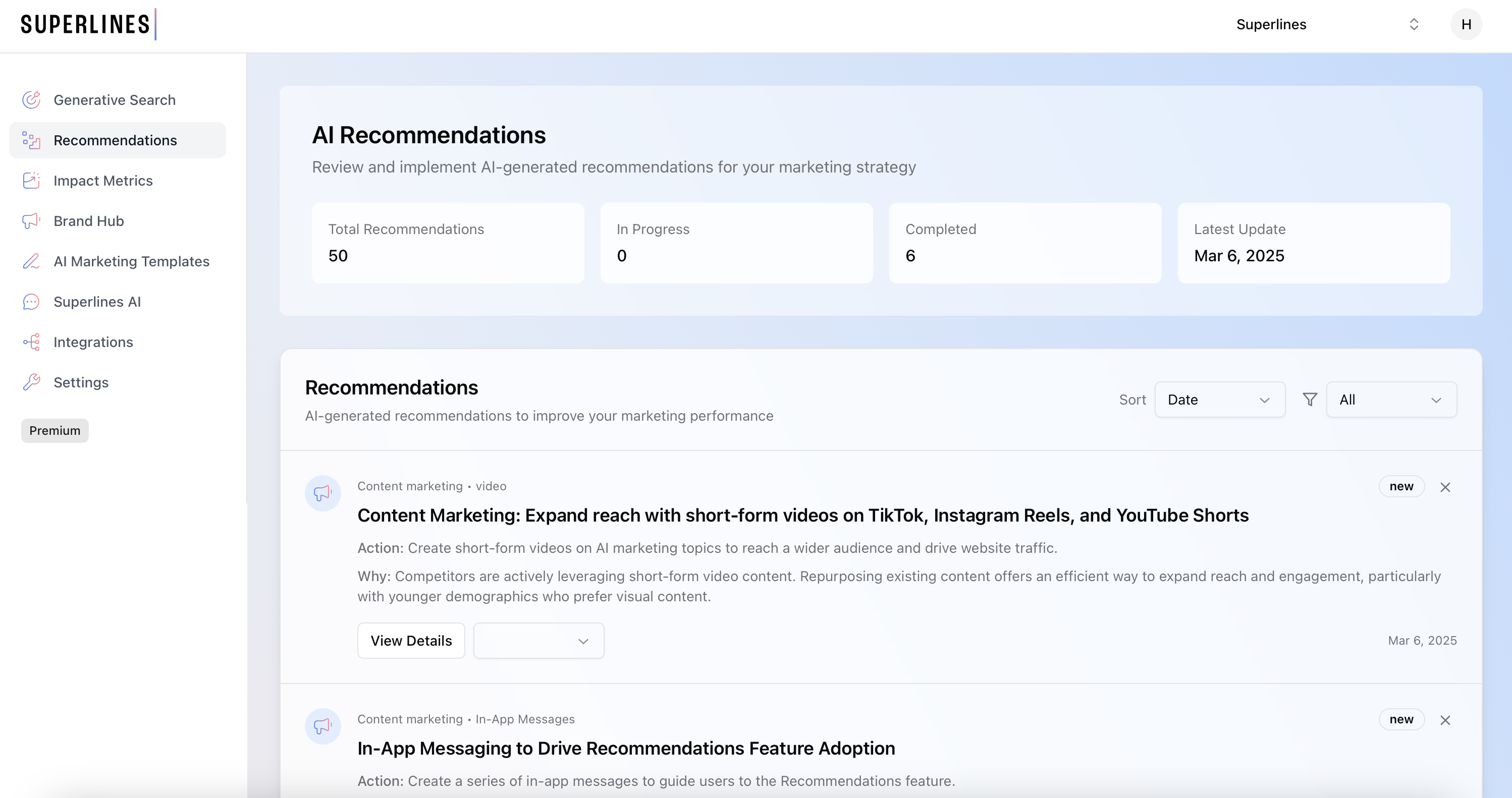Viewport: 1512px width, 798px height.
Task: Go to Recommendations in sidebar
Action: 115,140
